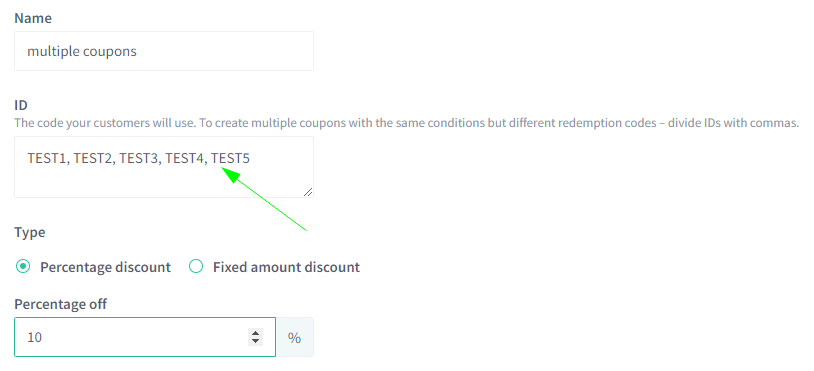
Task: Click the % suffix box
Action: tap(294, 337)
